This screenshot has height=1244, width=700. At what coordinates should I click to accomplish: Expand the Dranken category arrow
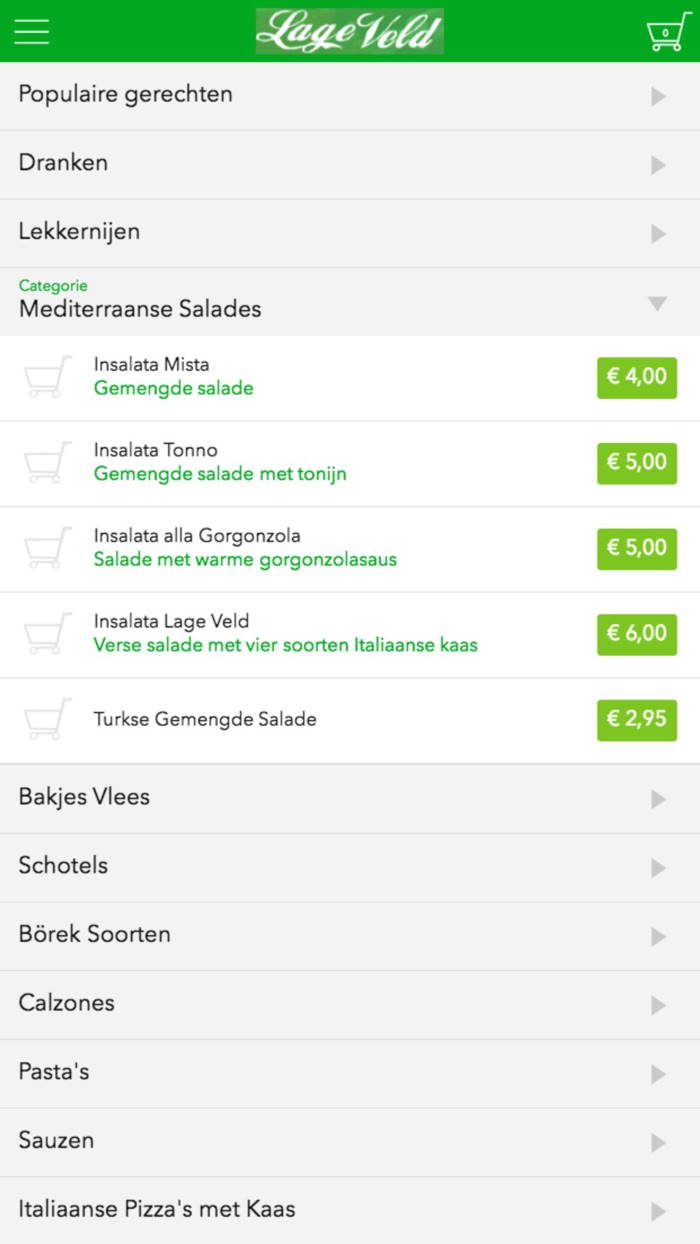pos(658,165)
